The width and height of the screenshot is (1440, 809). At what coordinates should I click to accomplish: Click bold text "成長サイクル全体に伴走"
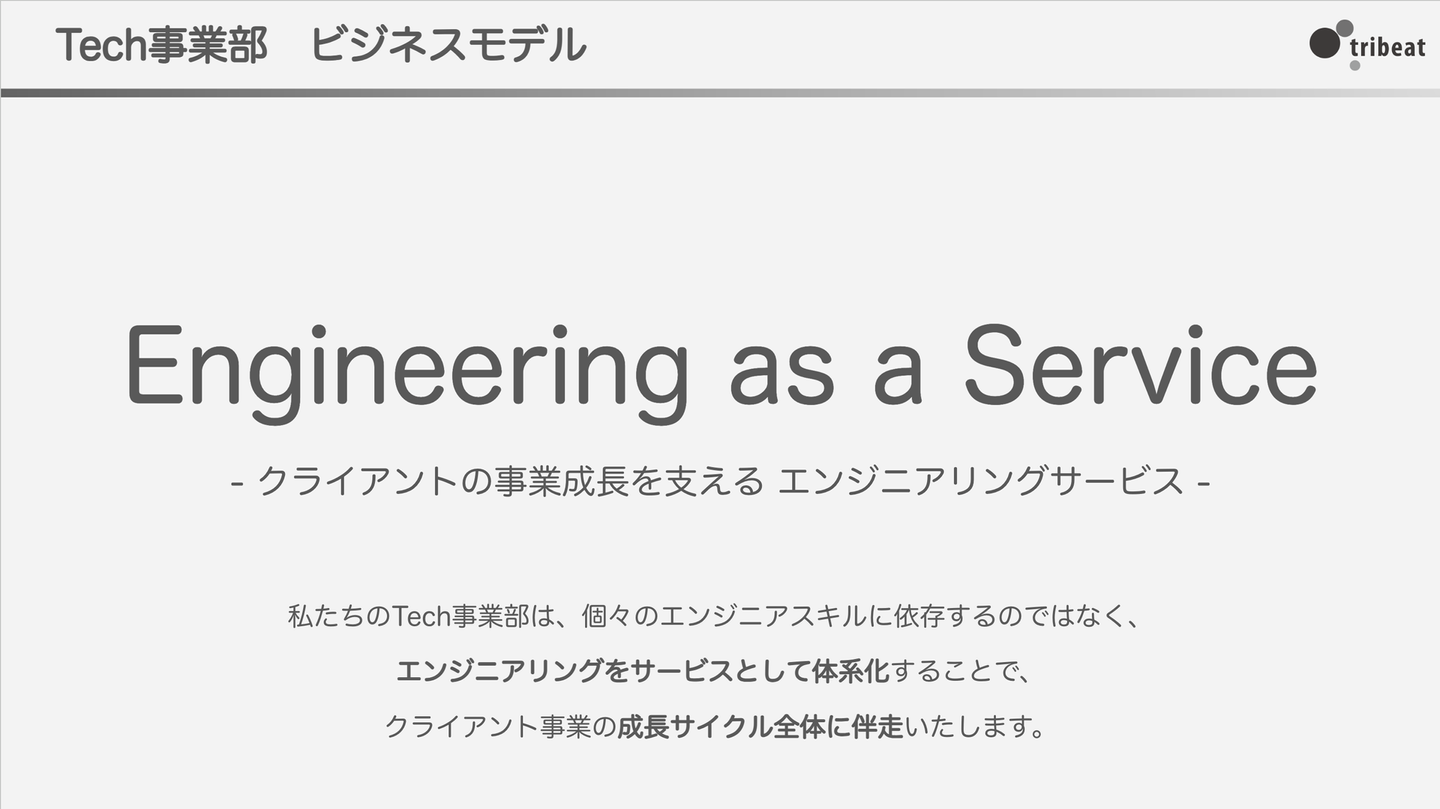(760, 727)
